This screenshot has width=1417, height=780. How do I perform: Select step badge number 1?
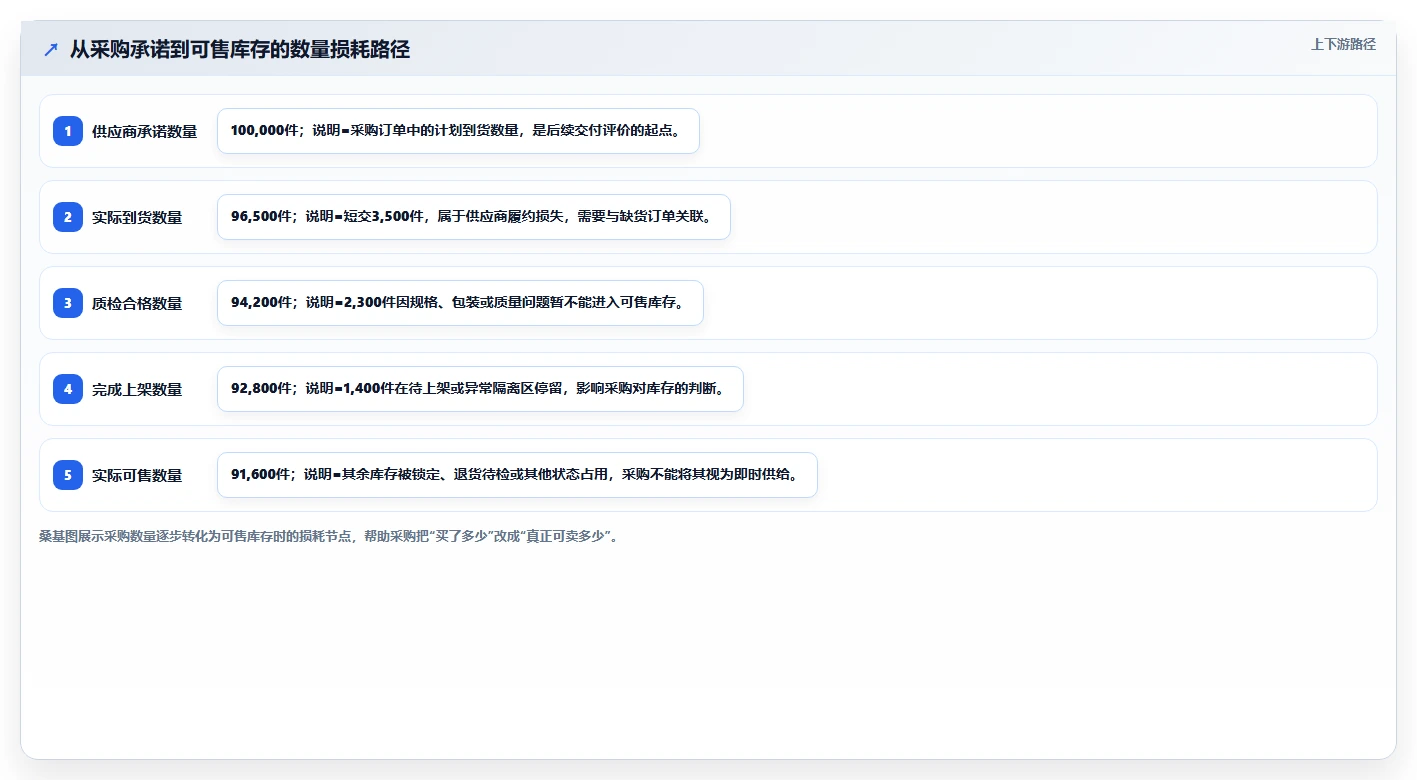(68, 131)
